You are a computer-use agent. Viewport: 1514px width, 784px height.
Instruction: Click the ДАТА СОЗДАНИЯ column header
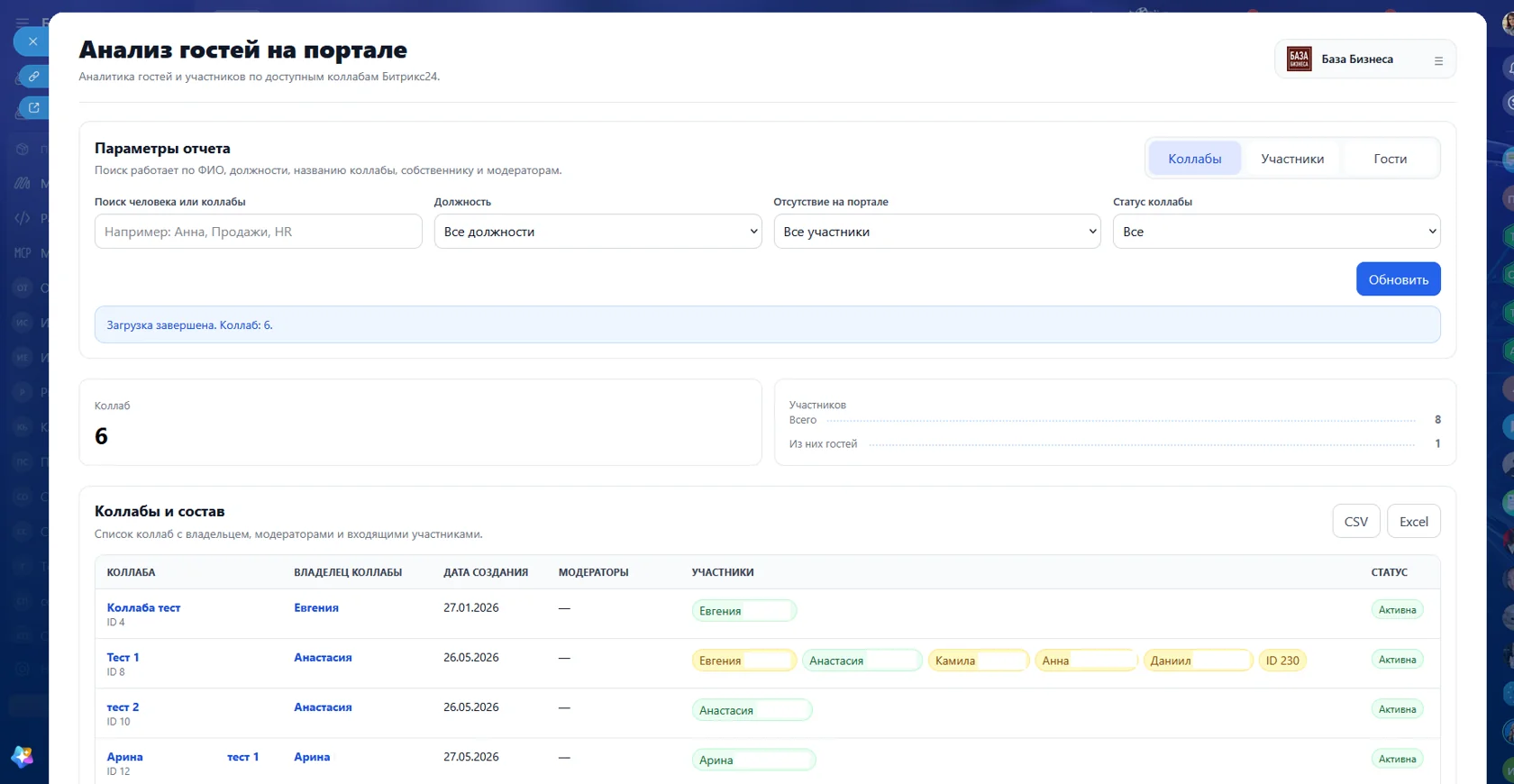click(486, 572)
